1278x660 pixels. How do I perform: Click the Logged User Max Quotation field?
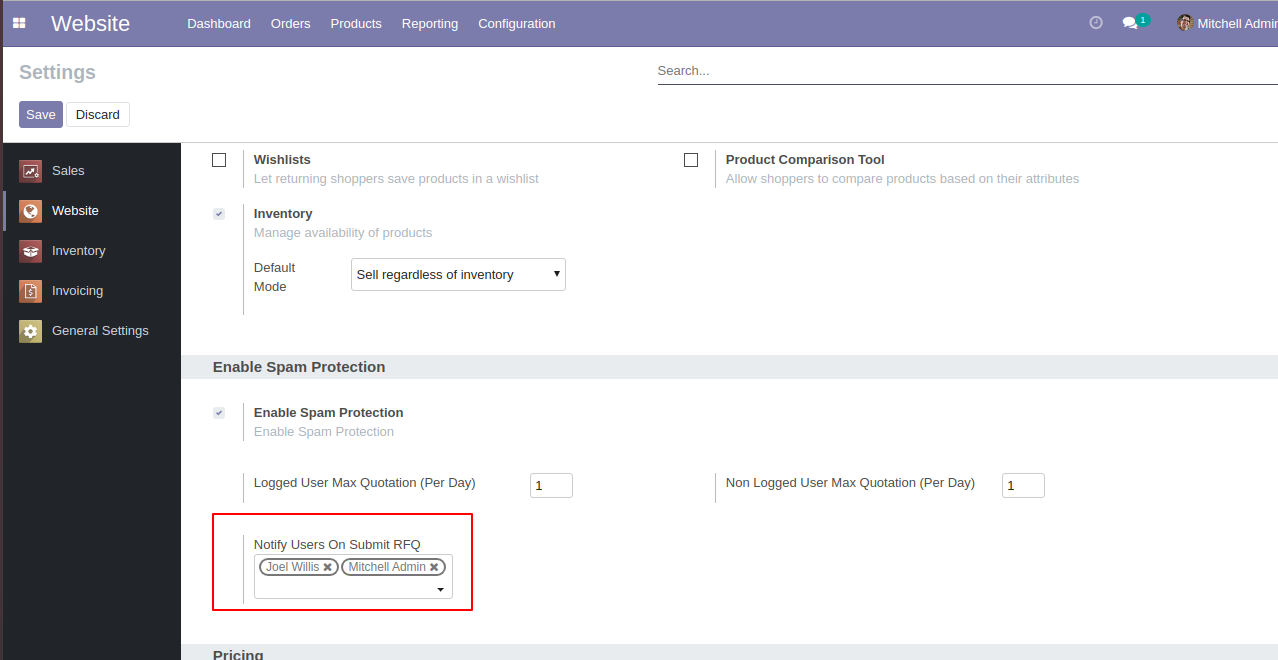coord(551,486)
